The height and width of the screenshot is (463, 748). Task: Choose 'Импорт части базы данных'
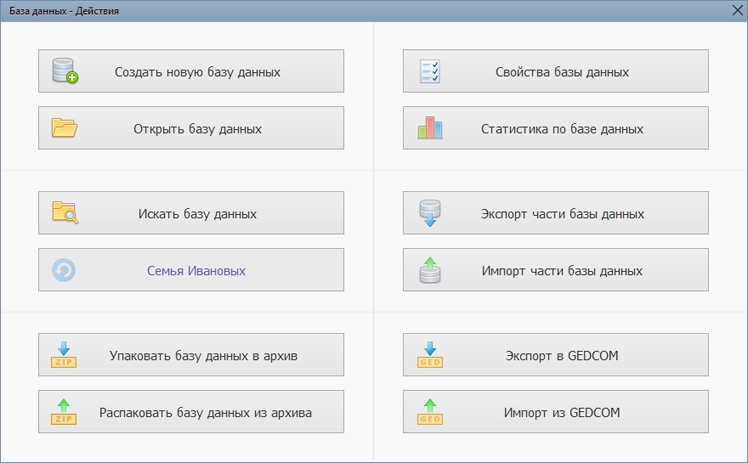click(556, 270)
